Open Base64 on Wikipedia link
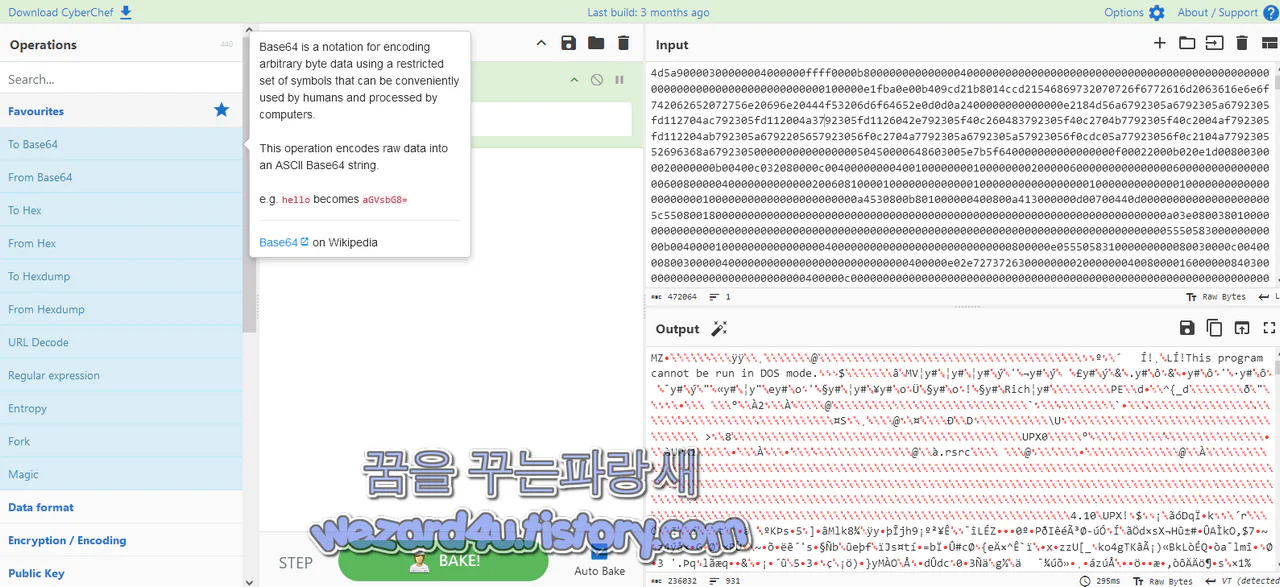Image resolution: width=1280 pixels, height=587 pixels. click(278, 242)
